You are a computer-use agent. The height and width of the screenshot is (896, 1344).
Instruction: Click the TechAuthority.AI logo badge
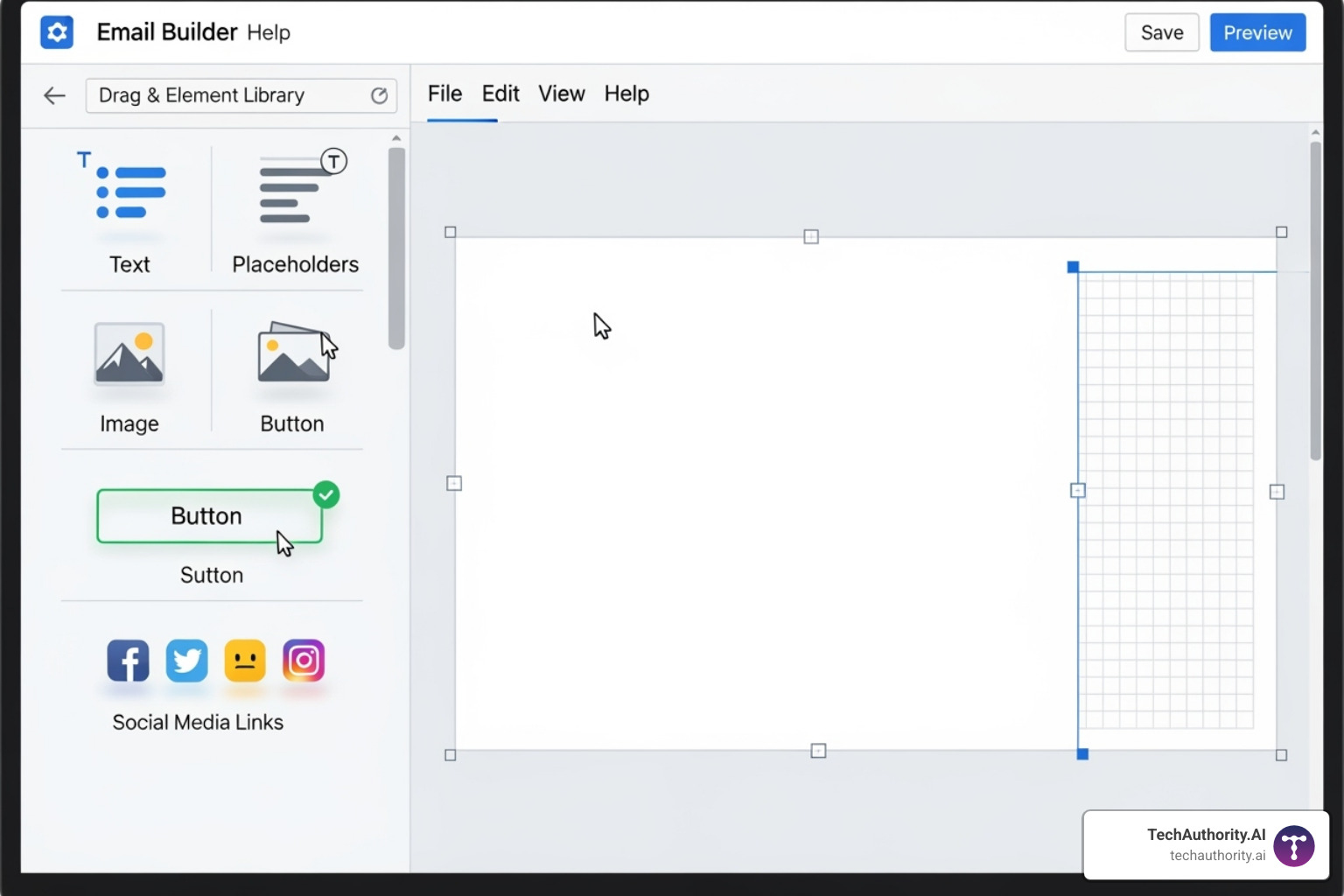click(x=1293, y=845)
